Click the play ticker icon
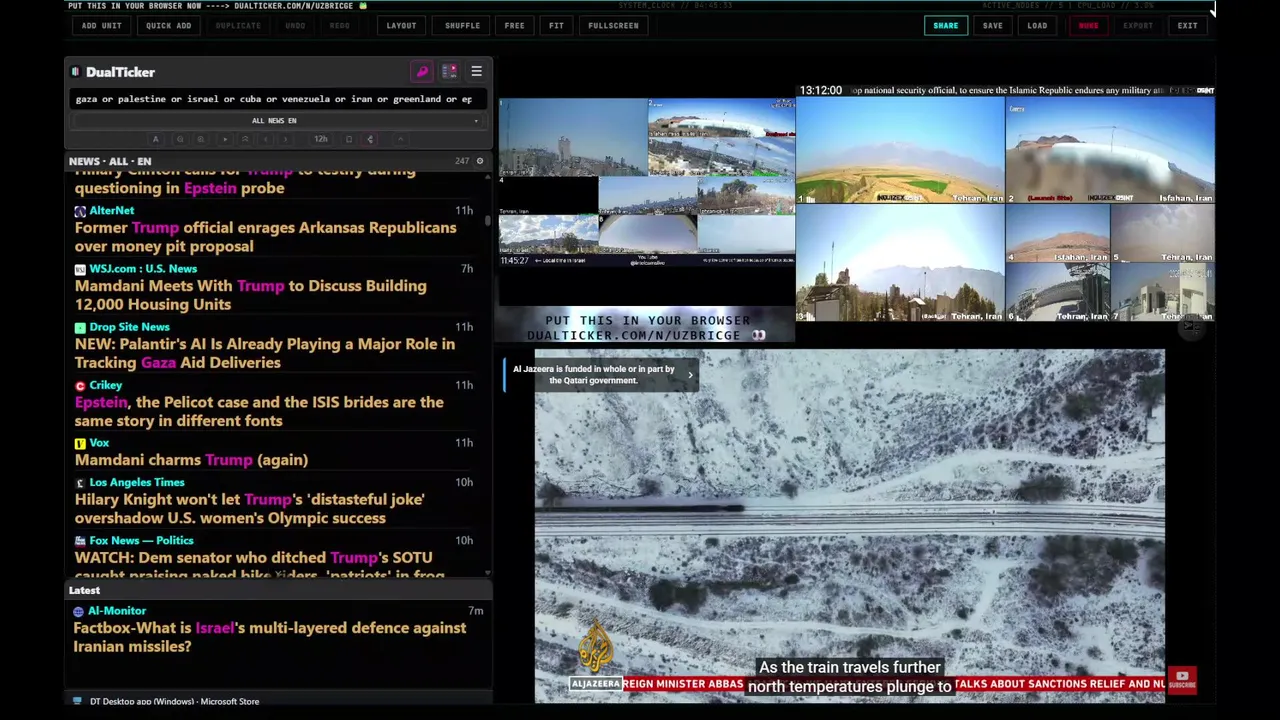 click(225, 139)
